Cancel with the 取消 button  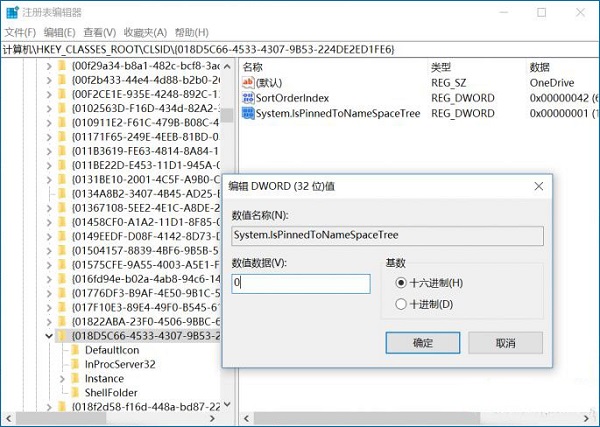click(x=505, y=343)
